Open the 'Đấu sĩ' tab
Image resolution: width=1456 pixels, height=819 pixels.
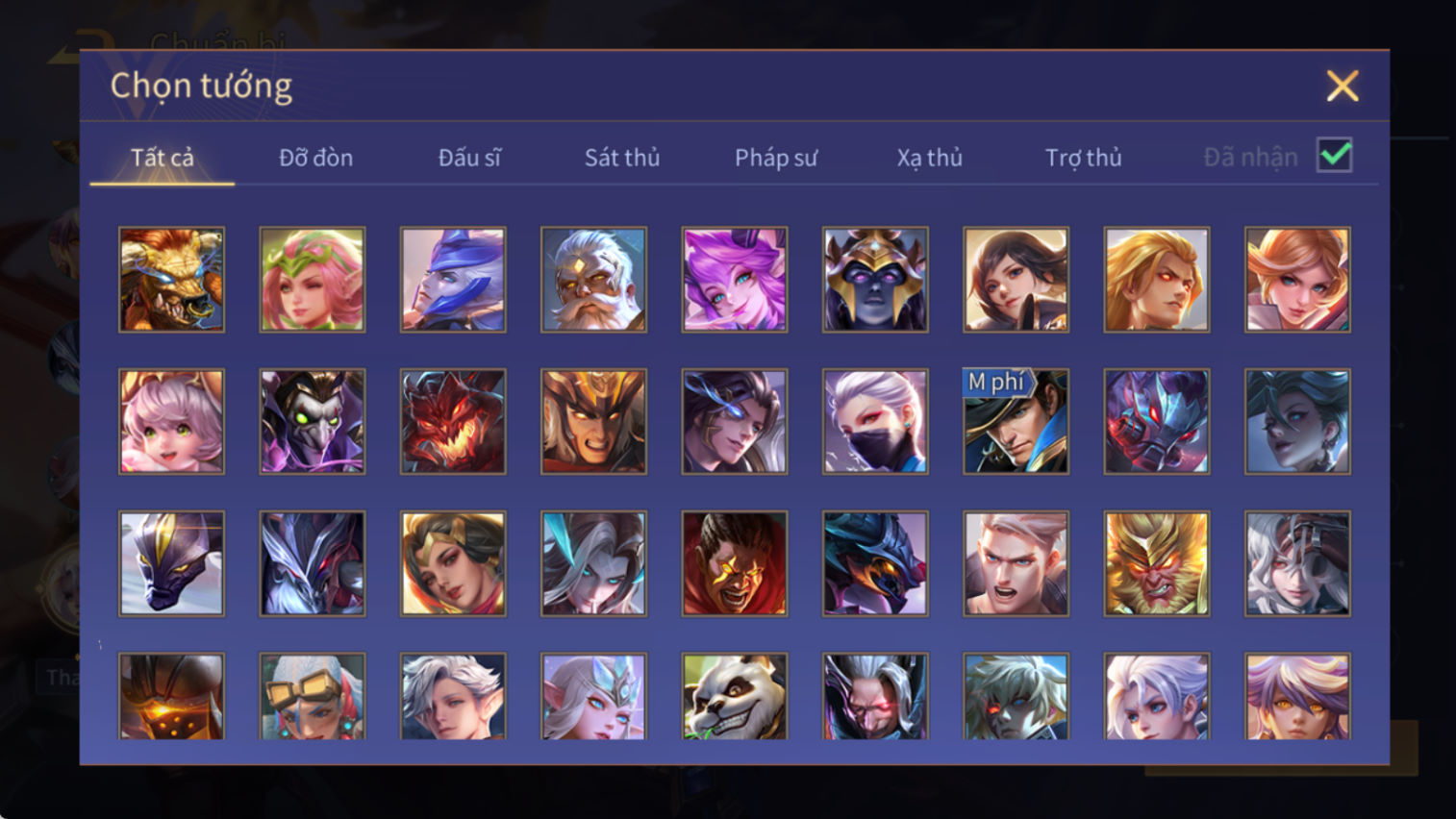coord(469,158)
